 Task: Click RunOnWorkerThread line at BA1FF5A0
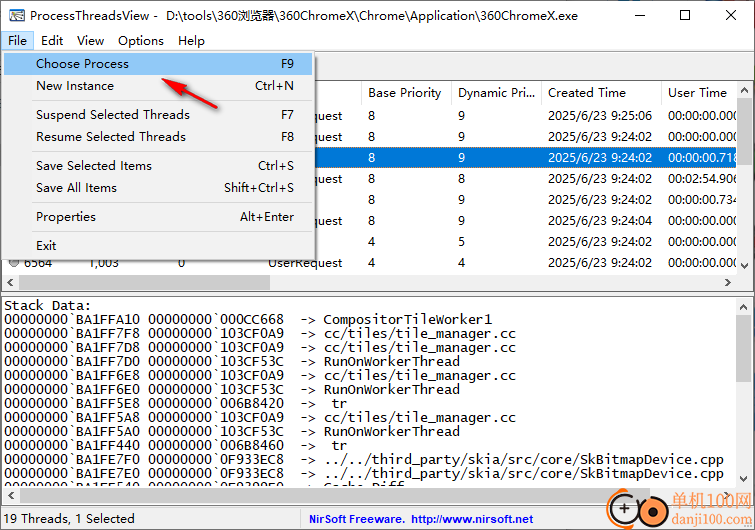(232, 431)
